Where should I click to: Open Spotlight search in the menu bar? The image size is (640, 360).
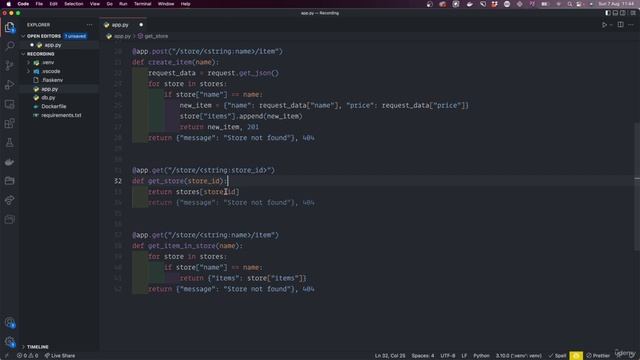coord(570,4)
